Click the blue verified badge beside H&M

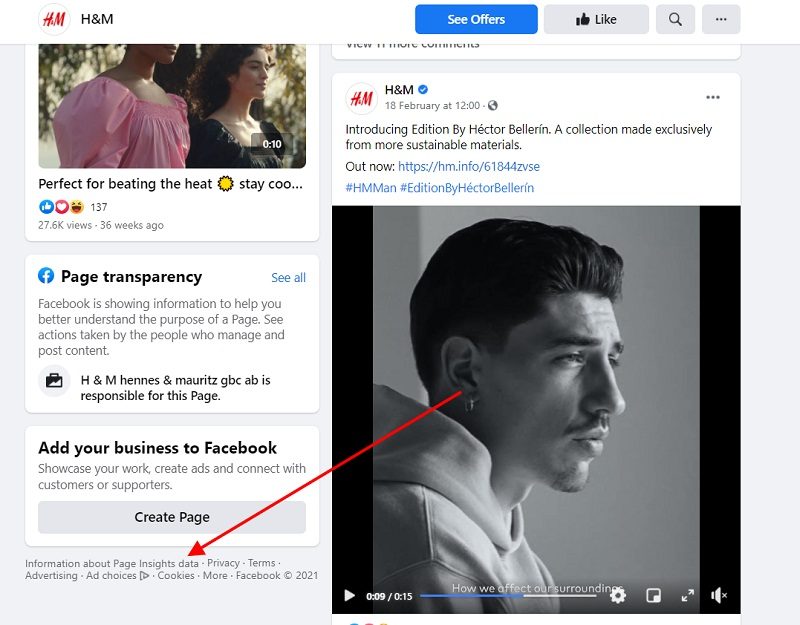pos(423,90)
